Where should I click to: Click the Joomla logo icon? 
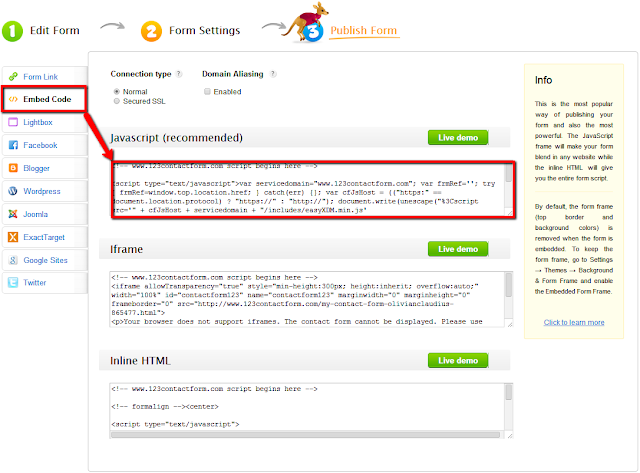point(13,214)
